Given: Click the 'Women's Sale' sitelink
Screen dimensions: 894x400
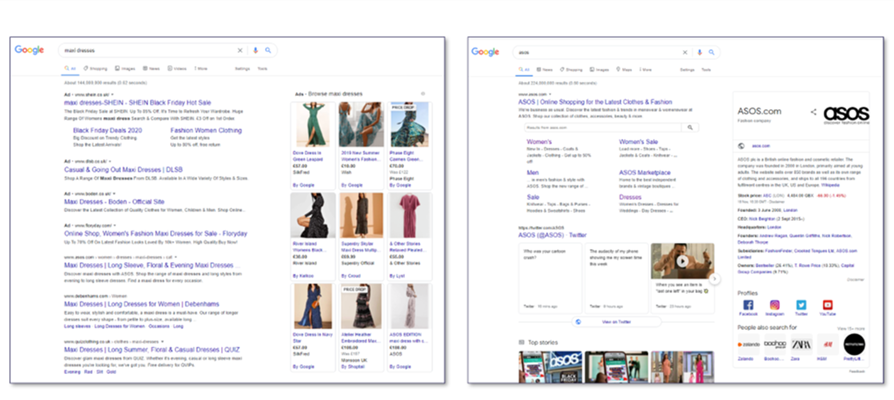Looking at the screenshot, I should coord(639,142).
